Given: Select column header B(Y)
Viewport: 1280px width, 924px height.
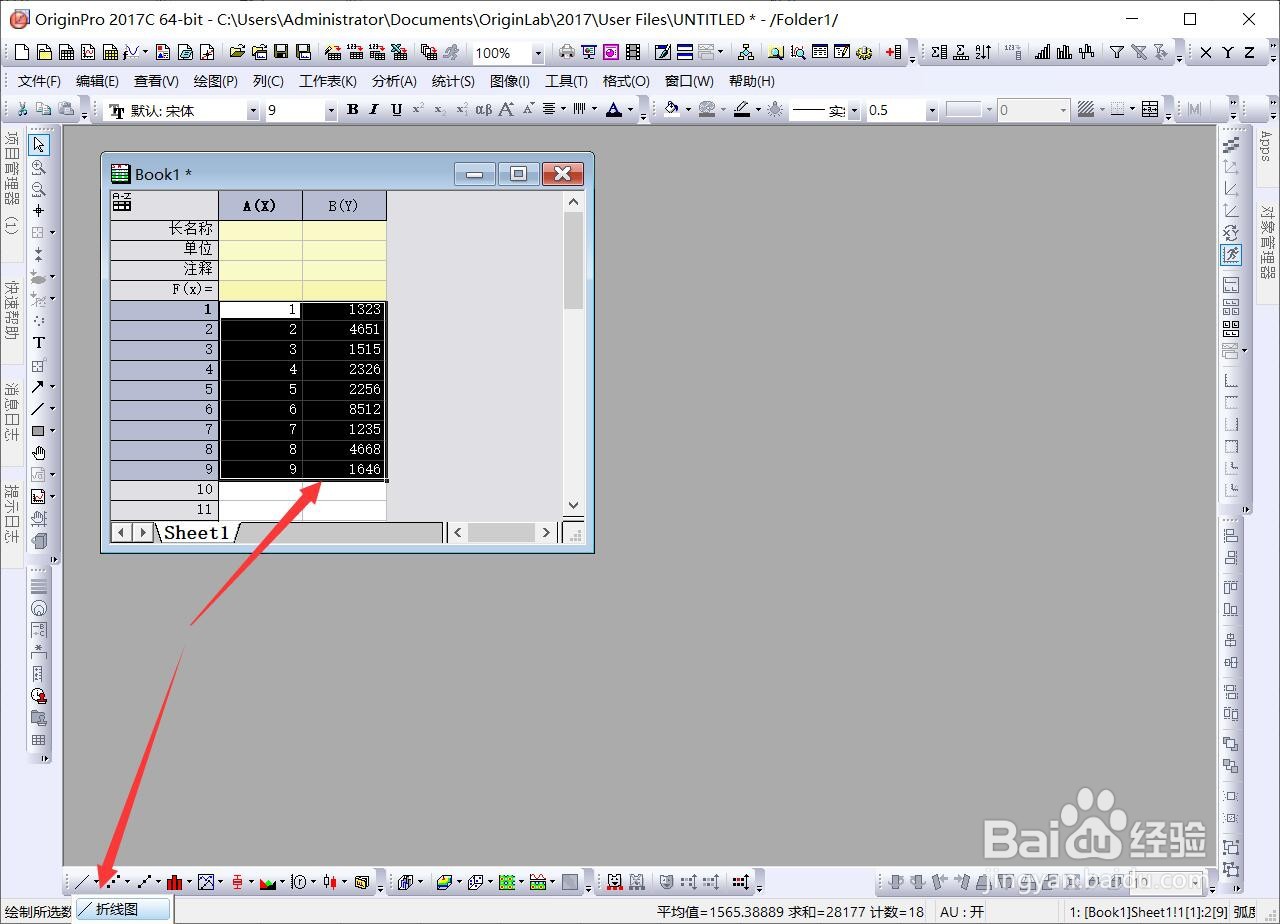Looking at the screenshot, I should (344, 205).
